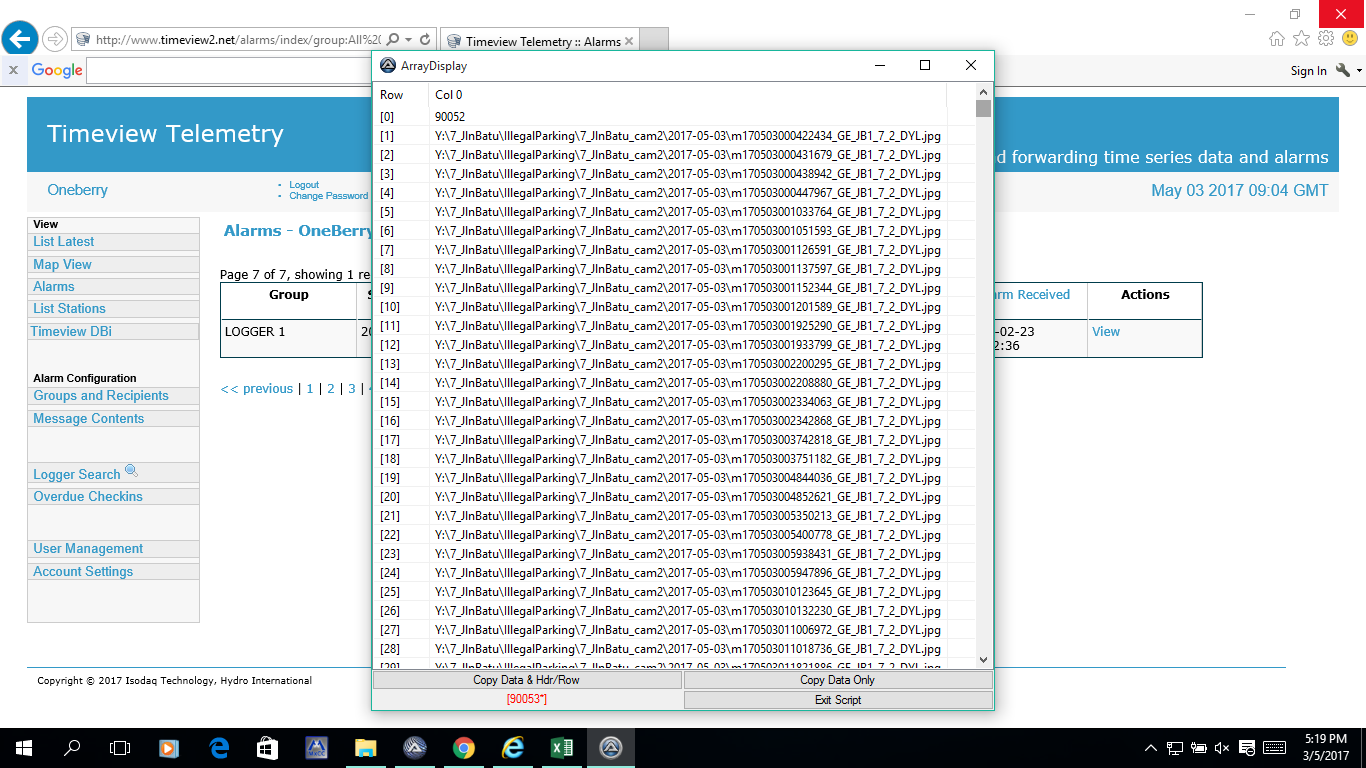Open File Explorer from taskbar

pyautogui.click(x=365, y=747)
